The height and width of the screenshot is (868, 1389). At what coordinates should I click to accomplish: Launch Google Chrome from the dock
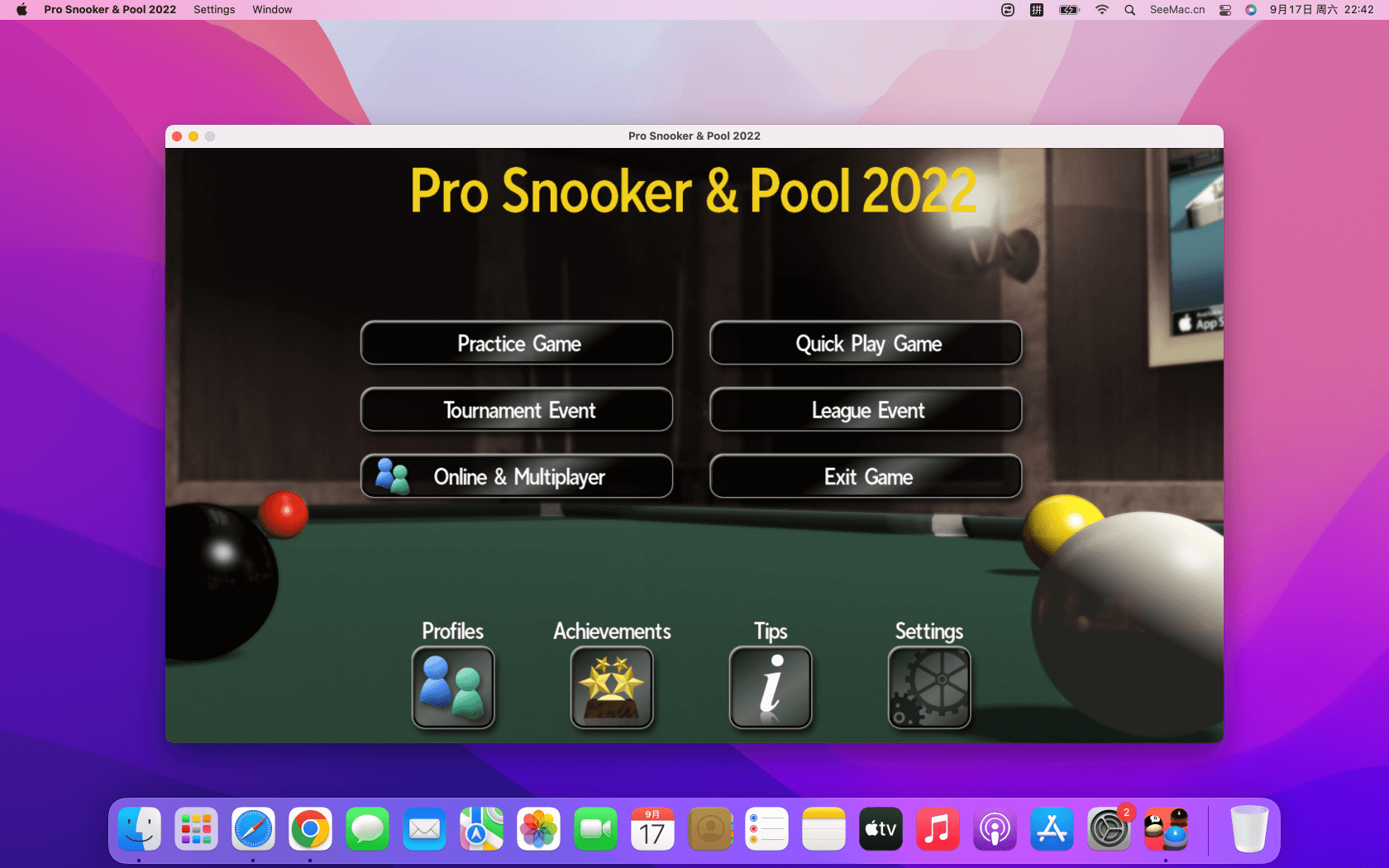tap(310, 829)
